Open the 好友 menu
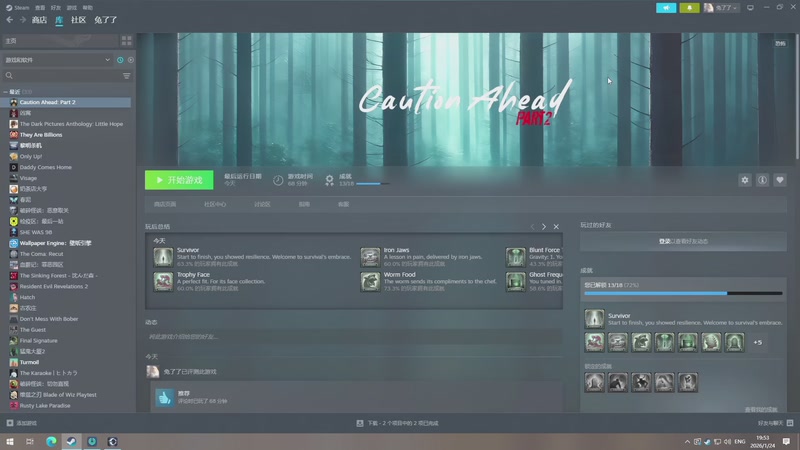 point(56,8)
